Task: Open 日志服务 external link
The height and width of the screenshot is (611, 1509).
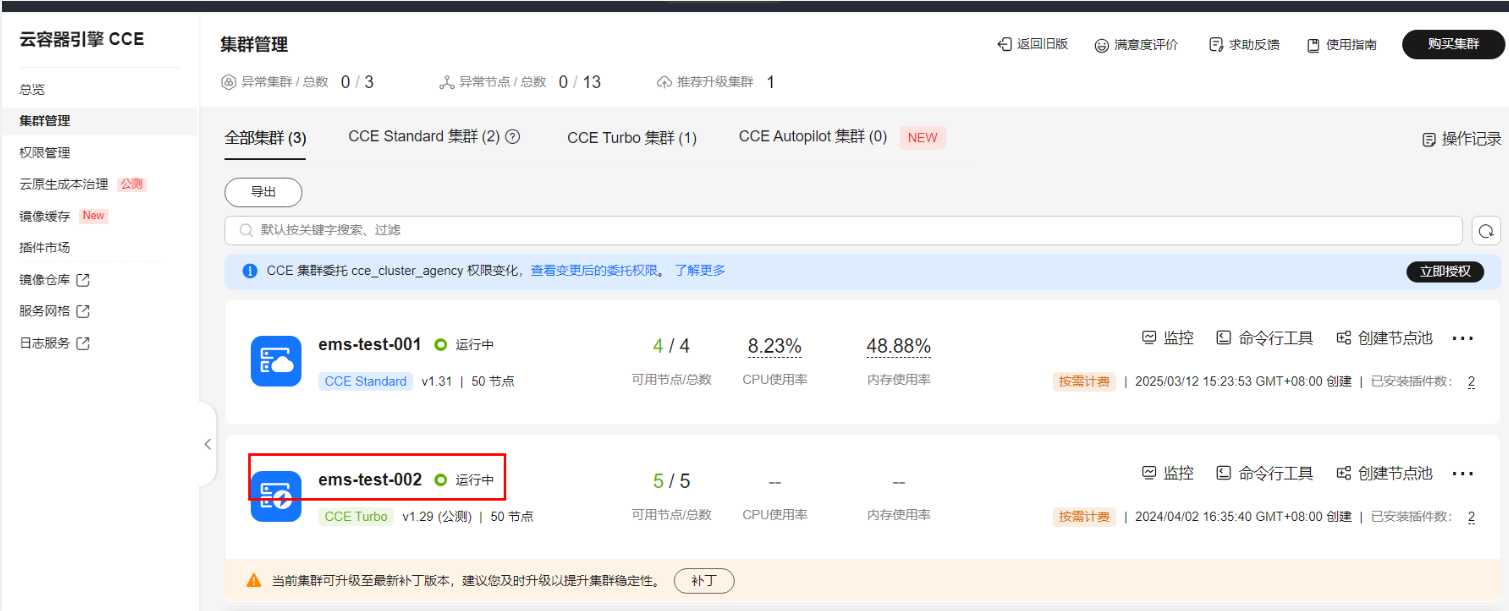Action: tap(55, 343)
